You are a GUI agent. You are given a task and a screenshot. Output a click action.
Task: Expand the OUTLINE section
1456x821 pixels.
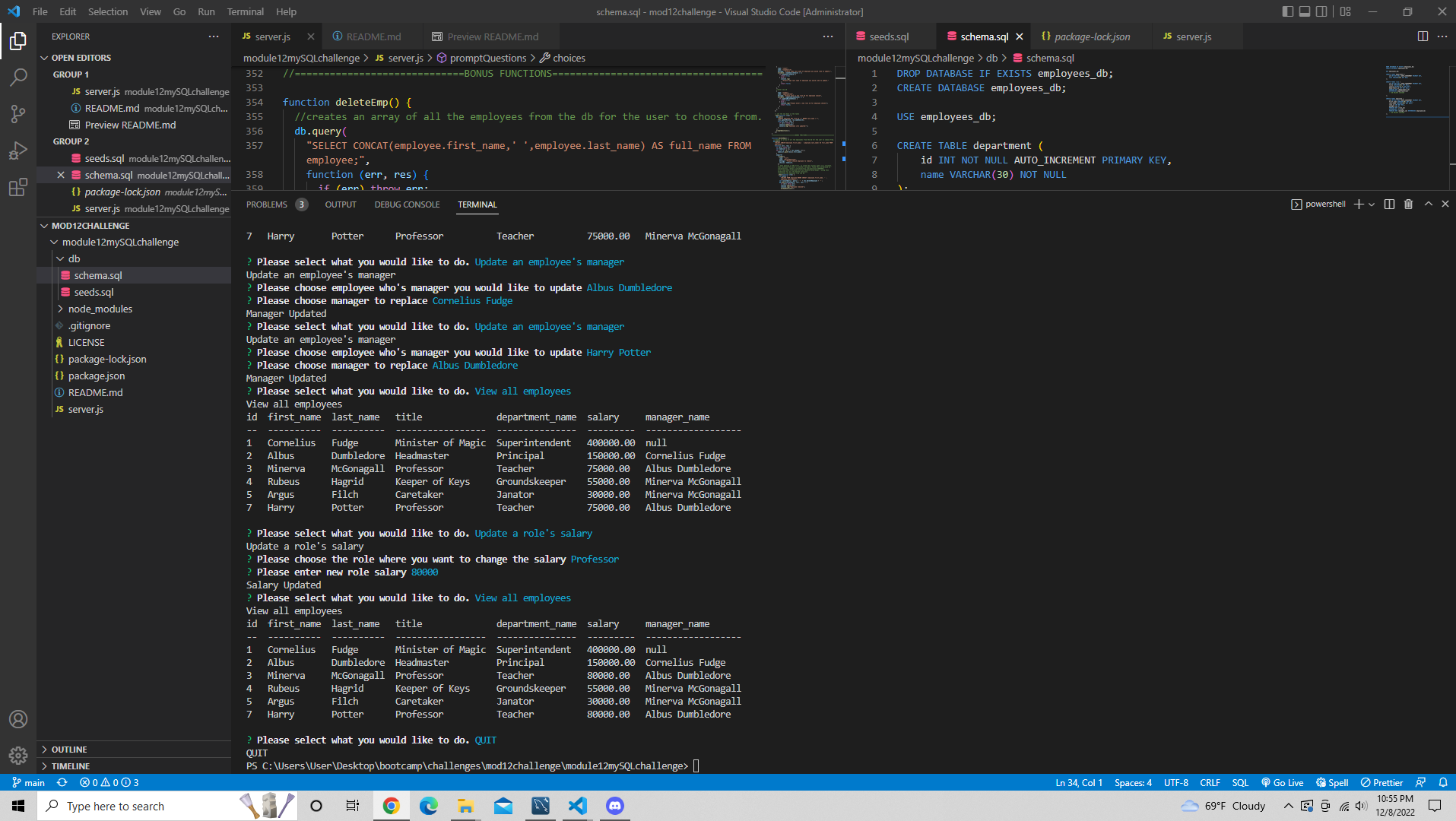[68, 749]
